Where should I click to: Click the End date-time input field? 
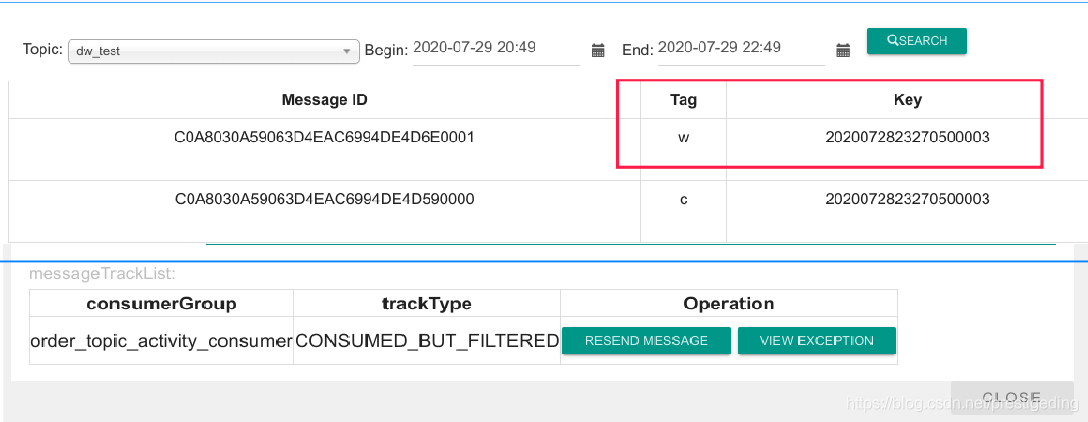740,48
